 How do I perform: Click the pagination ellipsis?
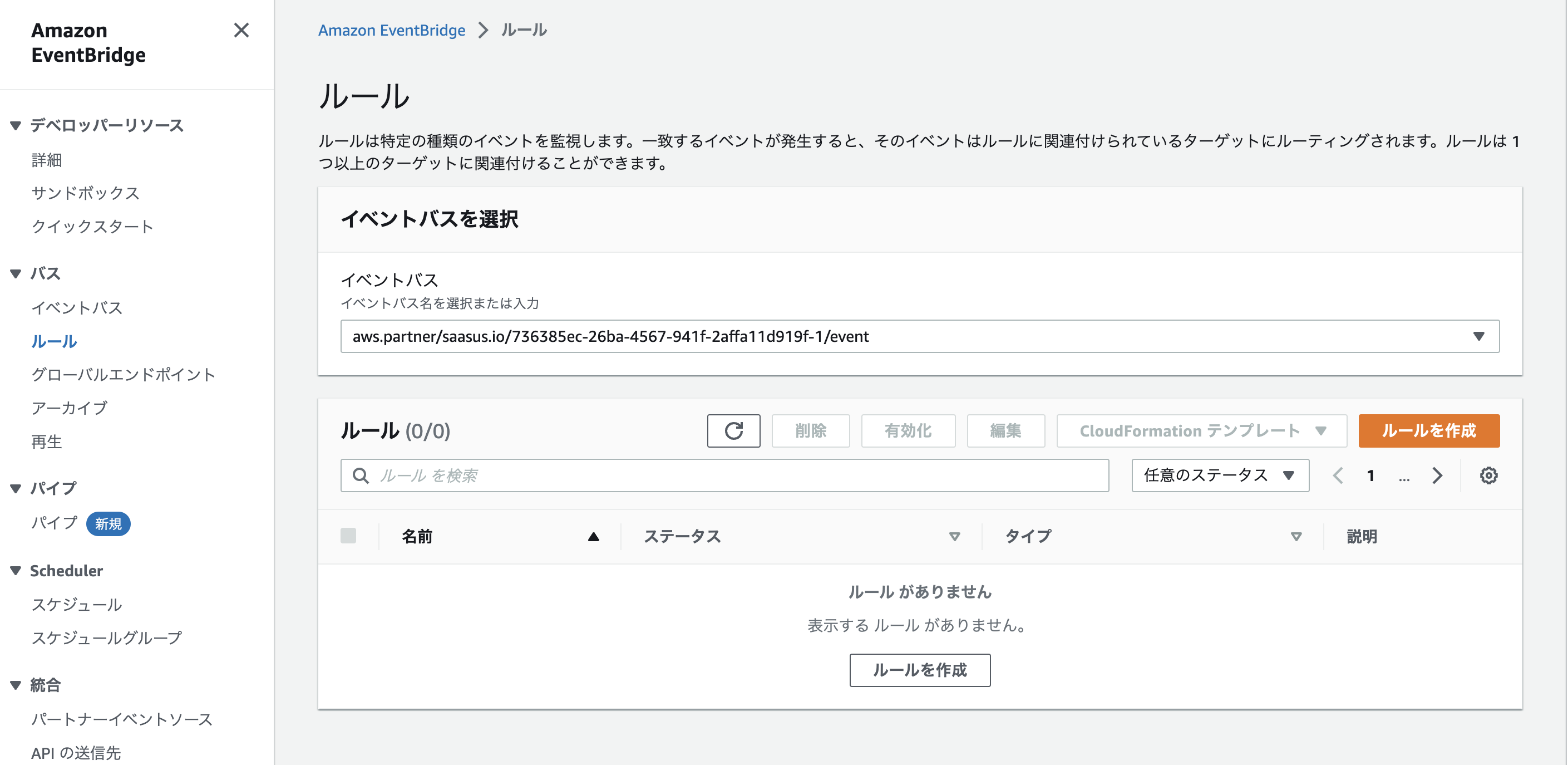click(x=1404, y=478)
